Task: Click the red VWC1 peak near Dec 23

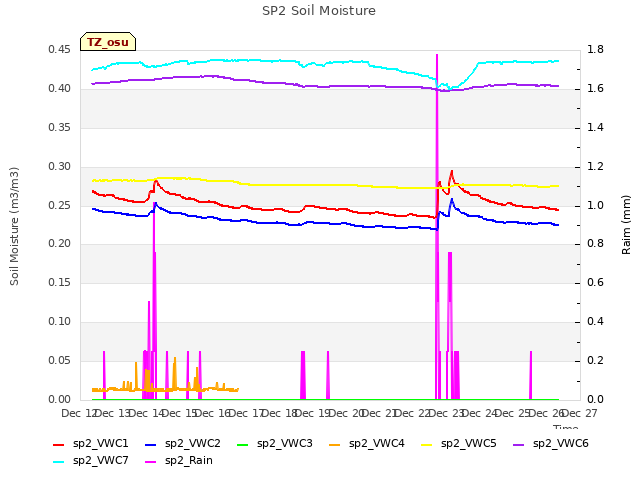Action: coord(451,171)
